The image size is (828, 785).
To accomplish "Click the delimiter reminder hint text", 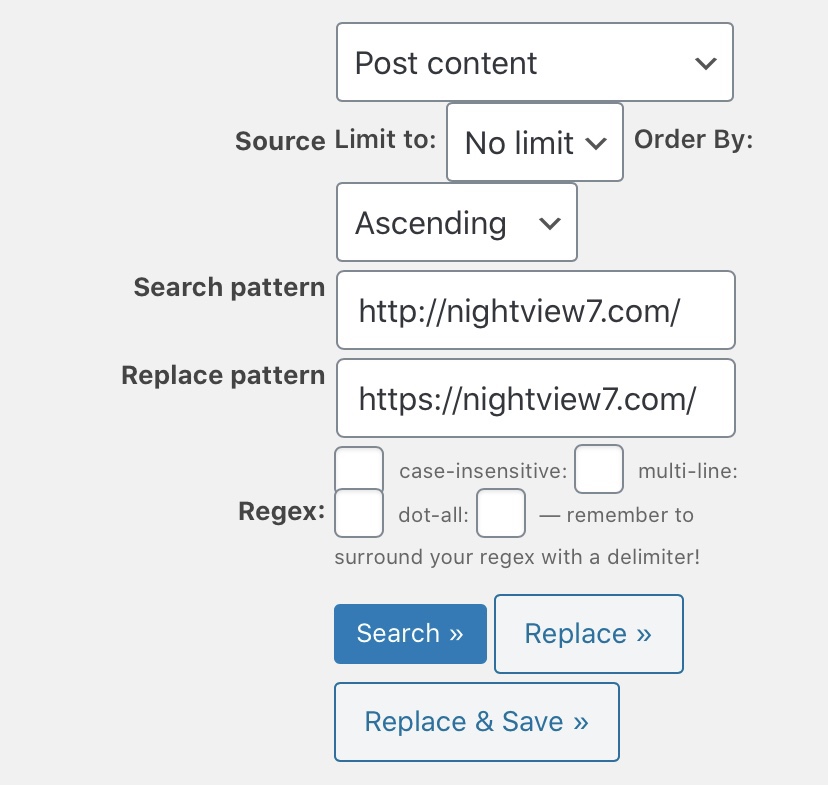I will 518,557.
